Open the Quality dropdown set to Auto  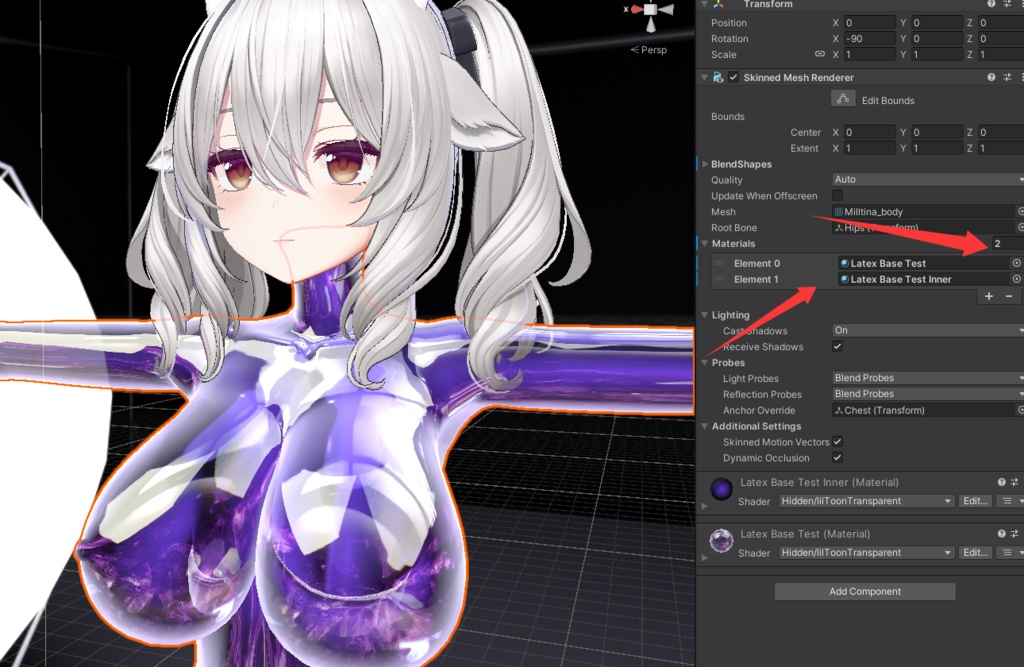click(x=927, y=179)
